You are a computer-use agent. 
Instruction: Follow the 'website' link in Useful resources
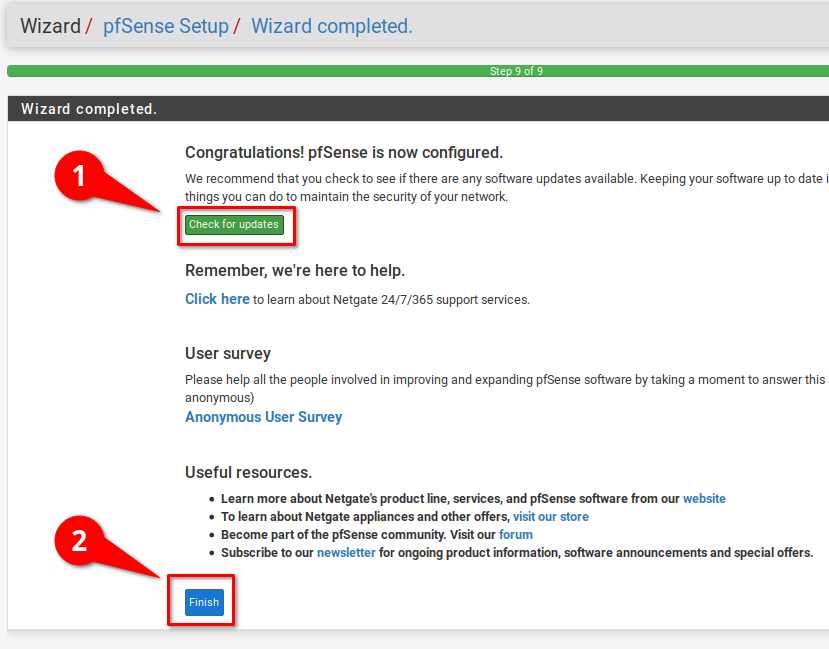pyautogui.click(x=704, y=499)
